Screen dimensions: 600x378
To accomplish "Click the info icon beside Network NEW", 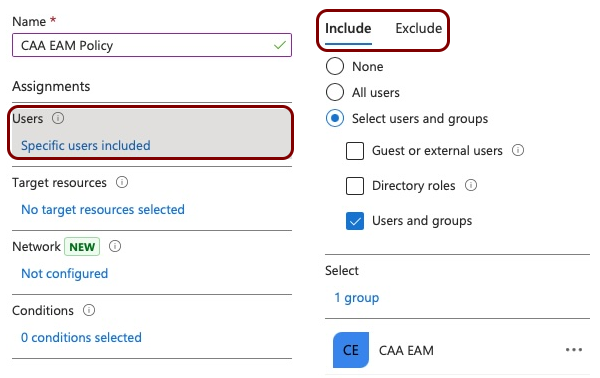I will (115, 246).
